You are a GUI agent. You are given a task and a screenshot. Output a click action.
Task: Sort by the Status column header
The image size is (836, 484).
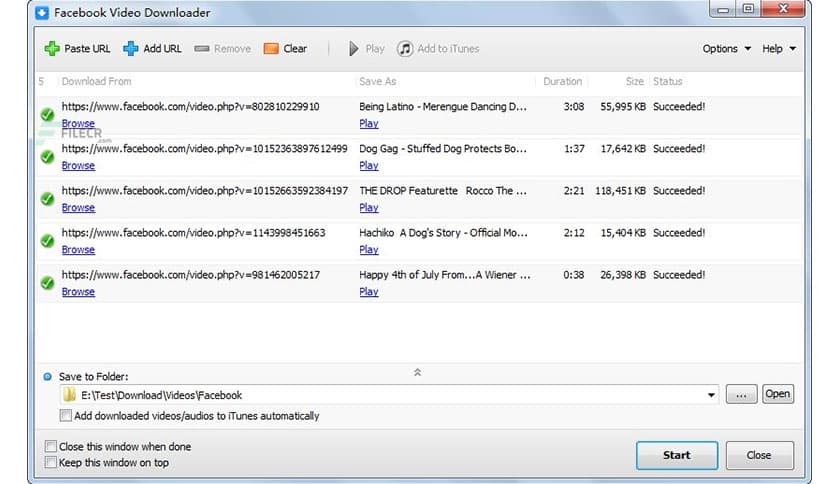[x=668, y=82]
